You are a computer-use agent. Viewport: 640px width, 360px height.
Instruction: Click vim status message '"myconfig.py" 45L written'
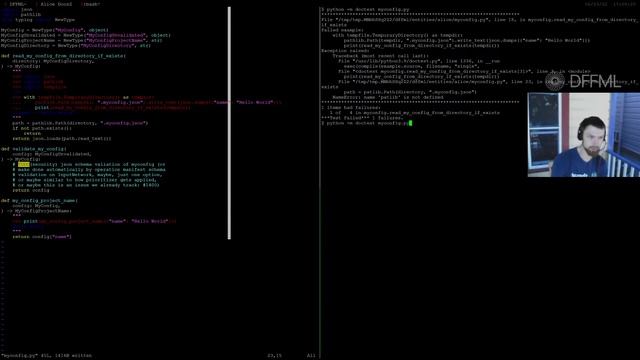click(x=46, y=356)
